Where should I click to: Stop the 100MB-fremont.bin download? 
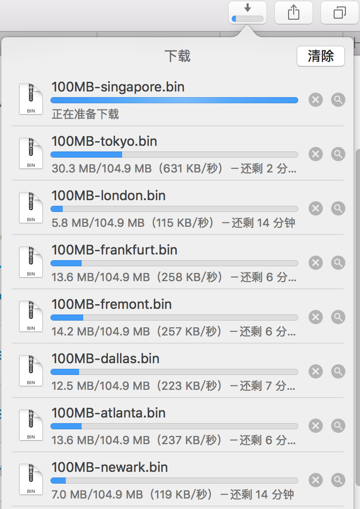tap(316, 317)
